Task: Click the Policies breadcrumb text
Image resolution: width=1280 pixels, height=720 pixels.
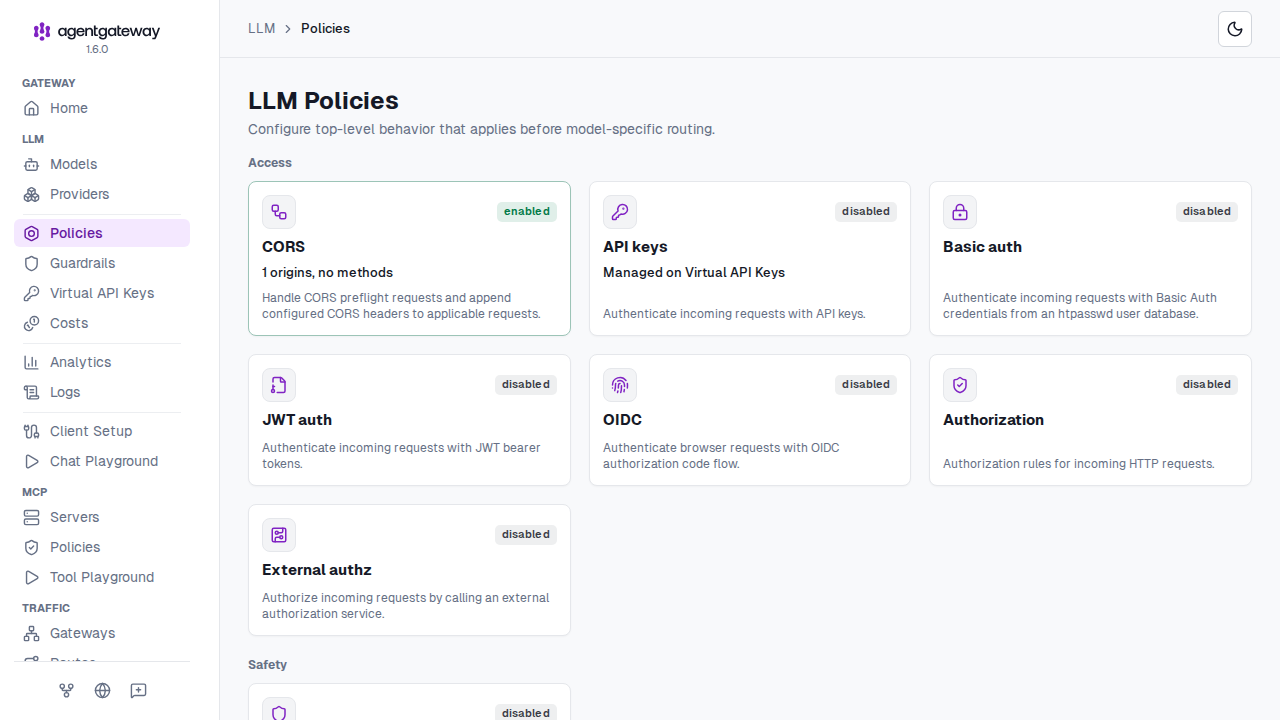Action: pos(326,28)
